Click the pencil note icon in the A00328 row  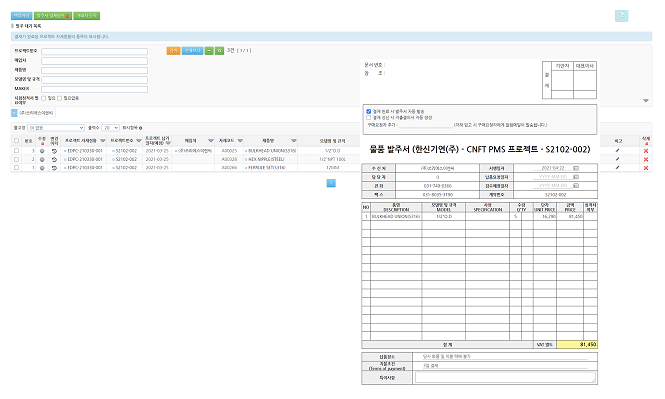(618, 159)
